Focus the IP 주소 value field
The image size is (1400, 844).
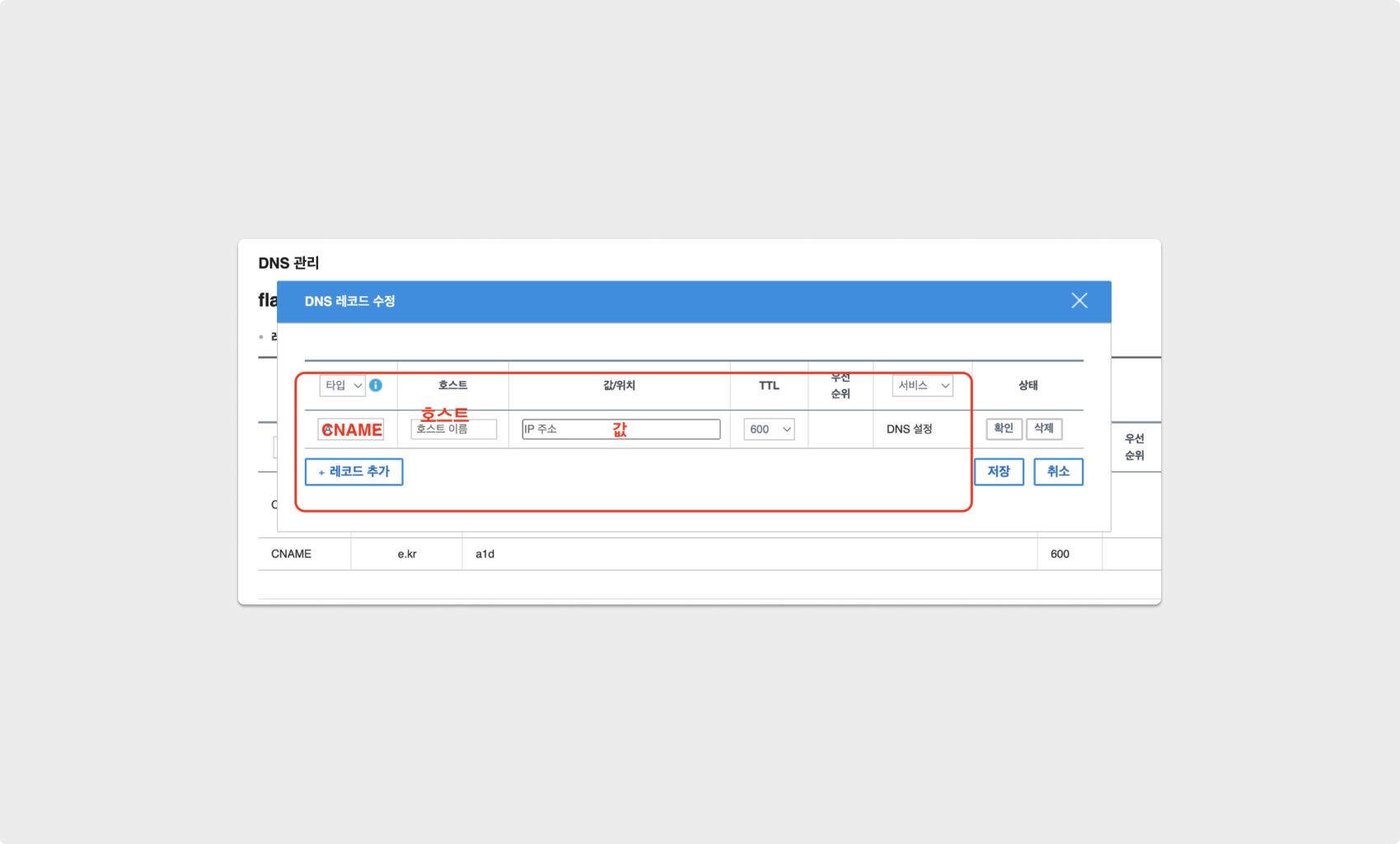pos(620,429)
